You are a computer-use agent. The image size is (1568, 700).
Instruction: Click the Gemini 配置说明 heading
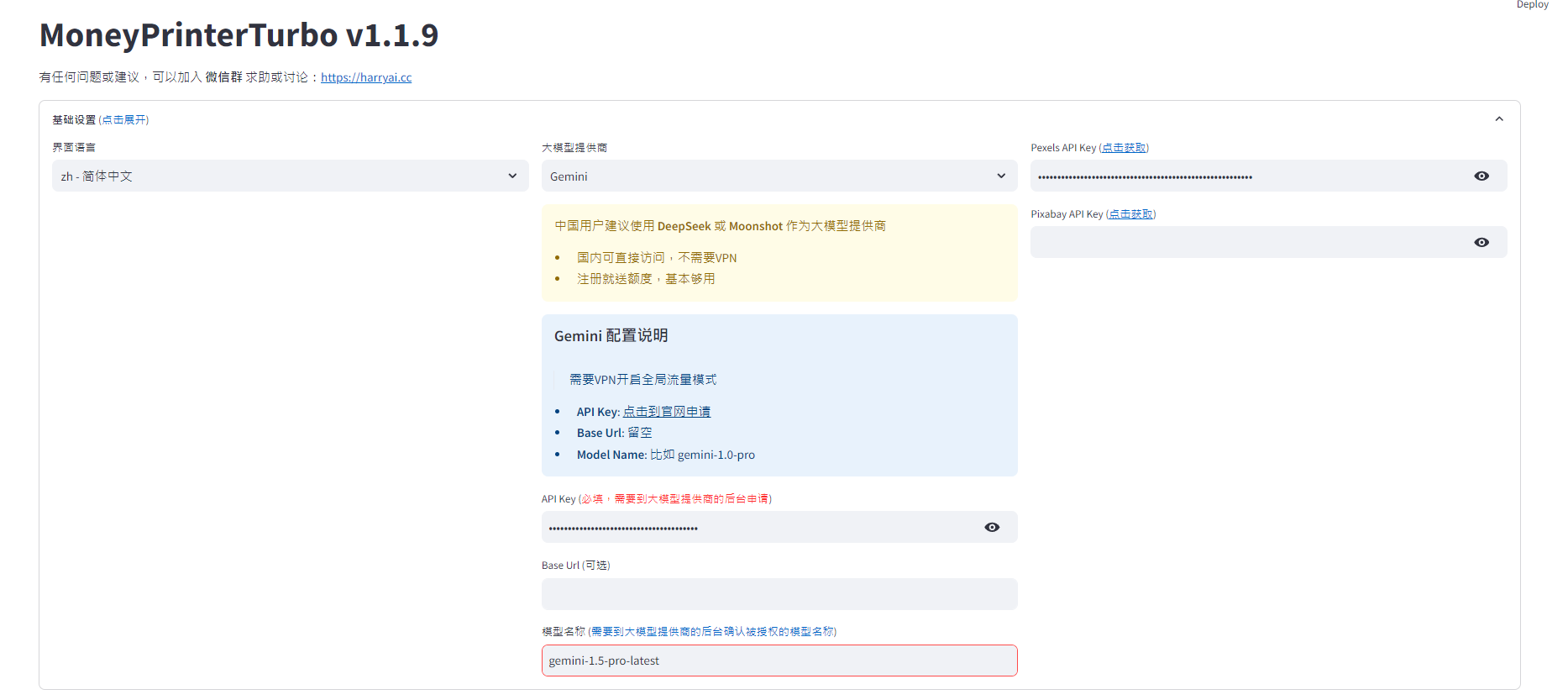click(611, 335)
